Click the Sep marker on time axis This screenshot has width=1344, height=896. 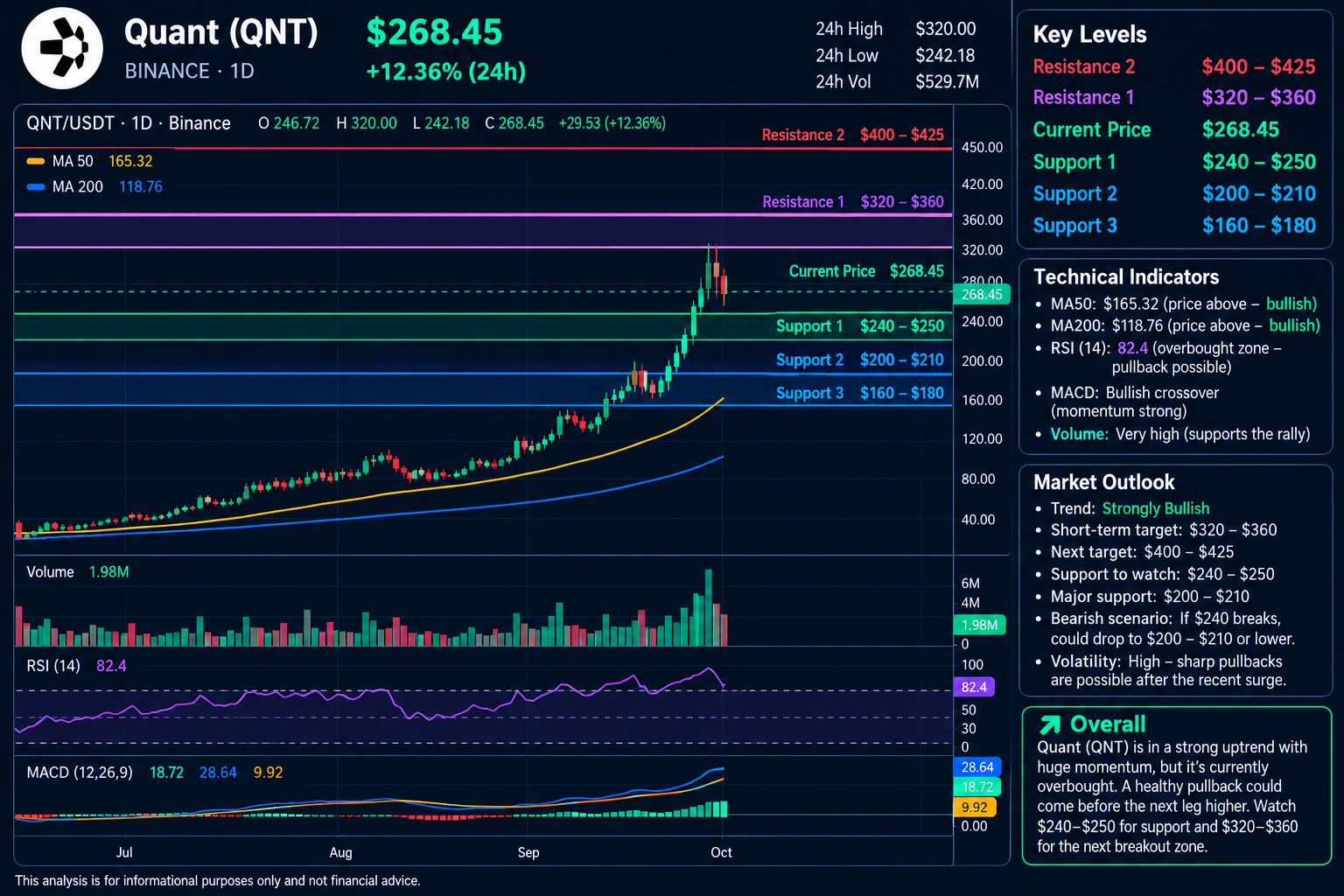coord(528,852)
